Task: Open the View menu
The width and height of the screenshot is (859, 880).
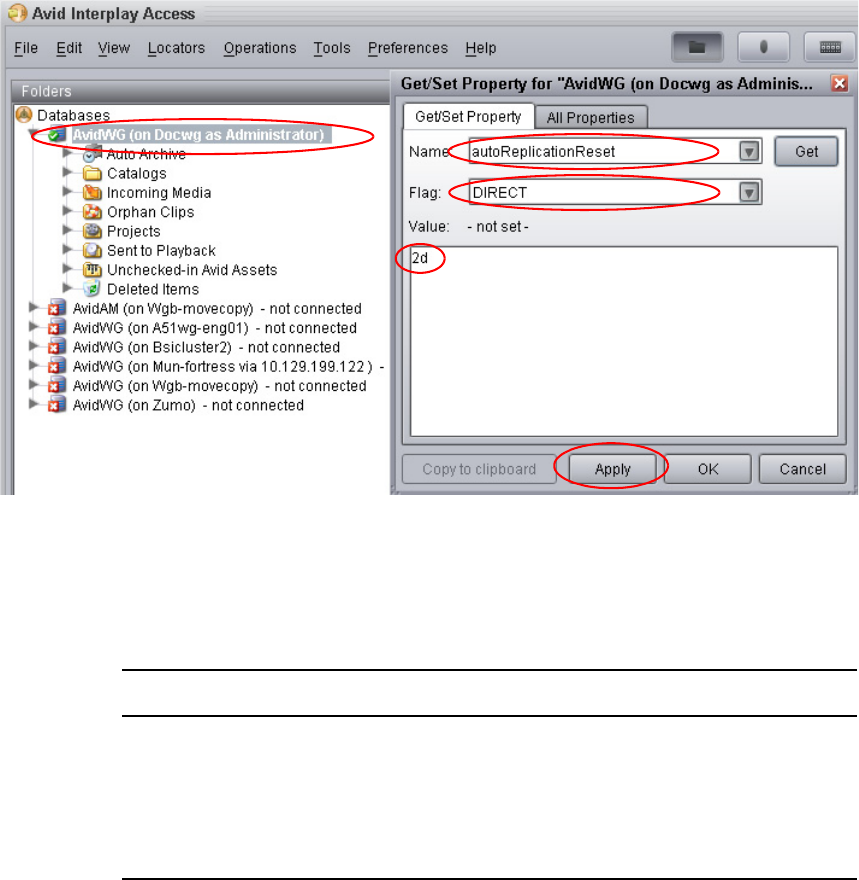Action: 114,48
